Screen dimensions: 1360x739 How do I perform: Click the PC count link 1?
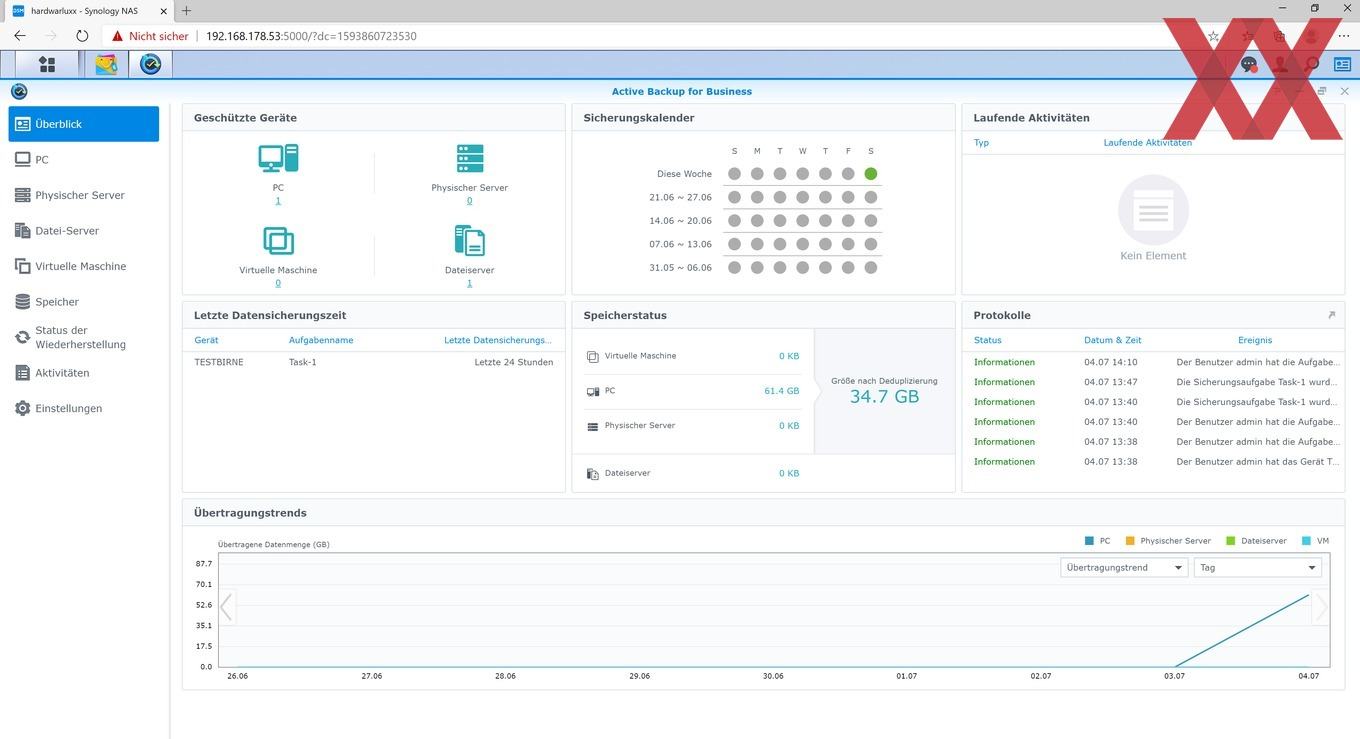click(278, 201)
